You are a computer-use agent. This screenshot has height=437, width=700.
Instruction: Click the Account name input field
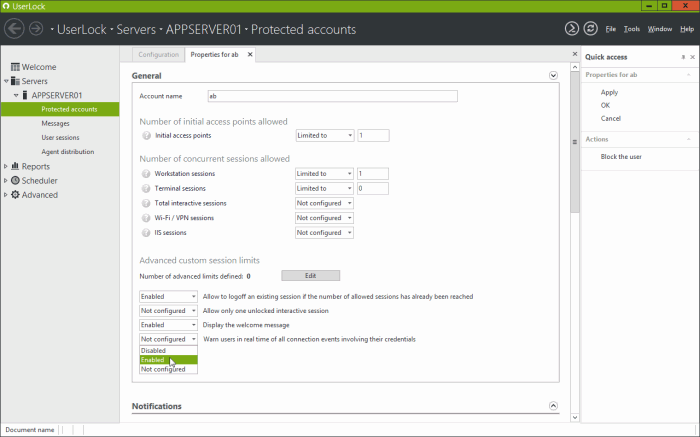[x=331, y=97]
